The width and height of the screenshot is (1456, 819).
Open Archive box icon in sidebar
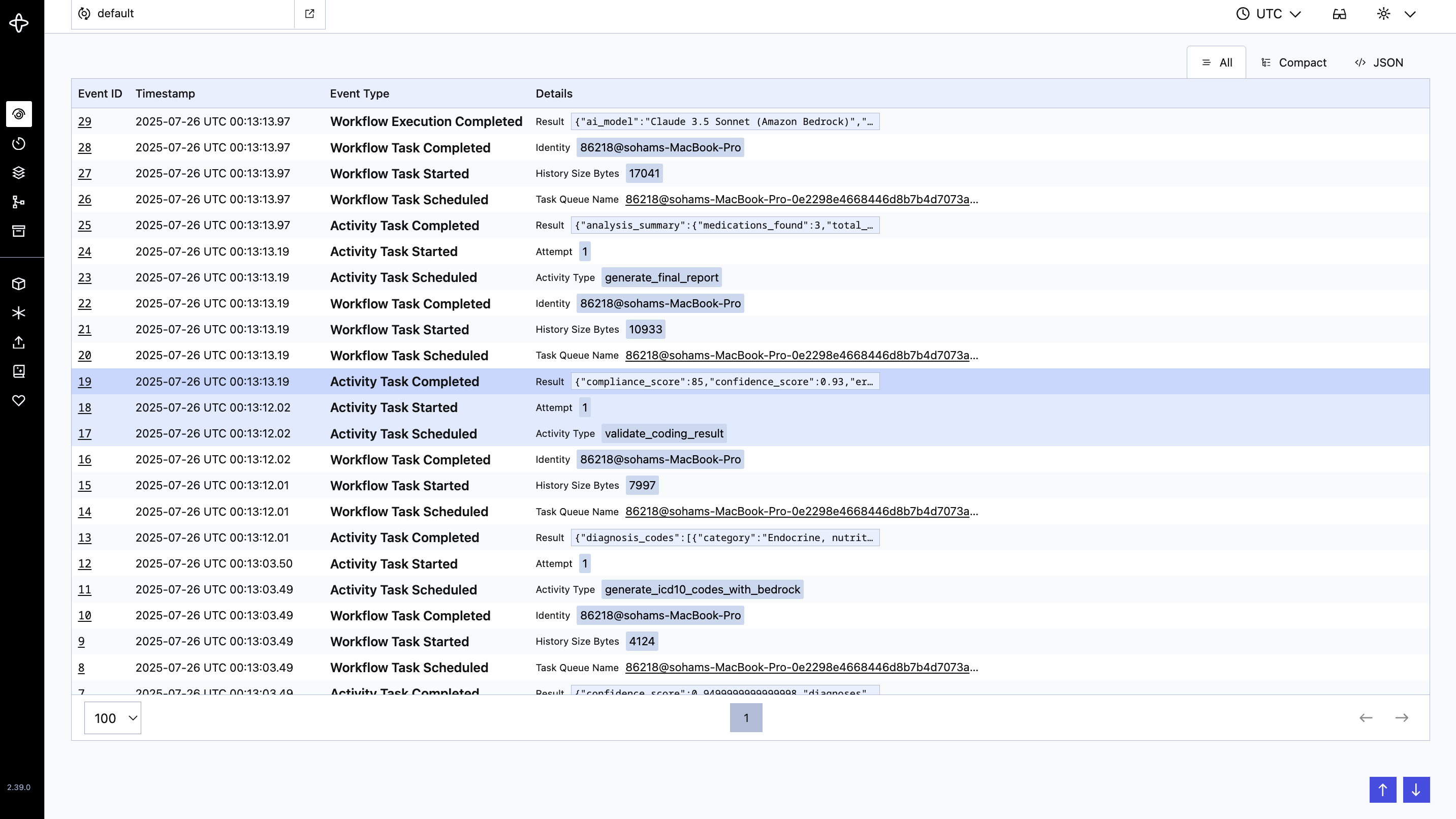(19, 231)
